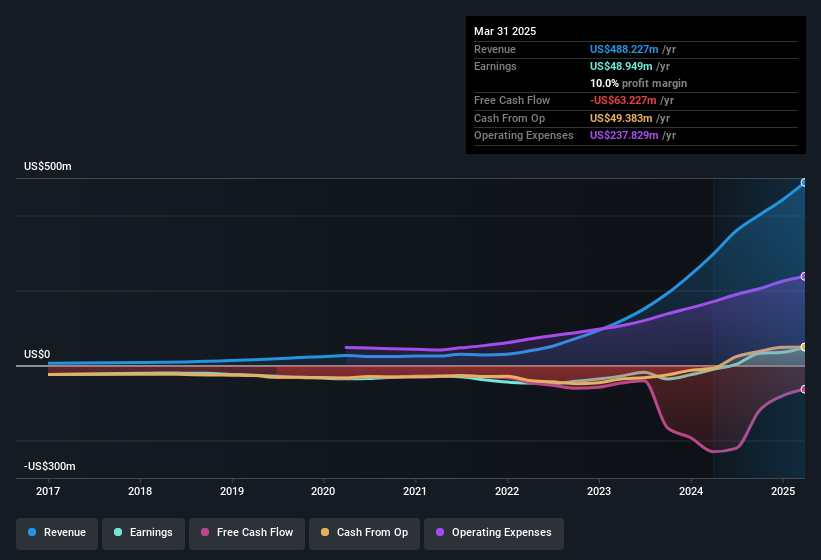Select the 2023 x-axis label
Image resolution: width=821 pixels, height=560 pixels.
598,491
